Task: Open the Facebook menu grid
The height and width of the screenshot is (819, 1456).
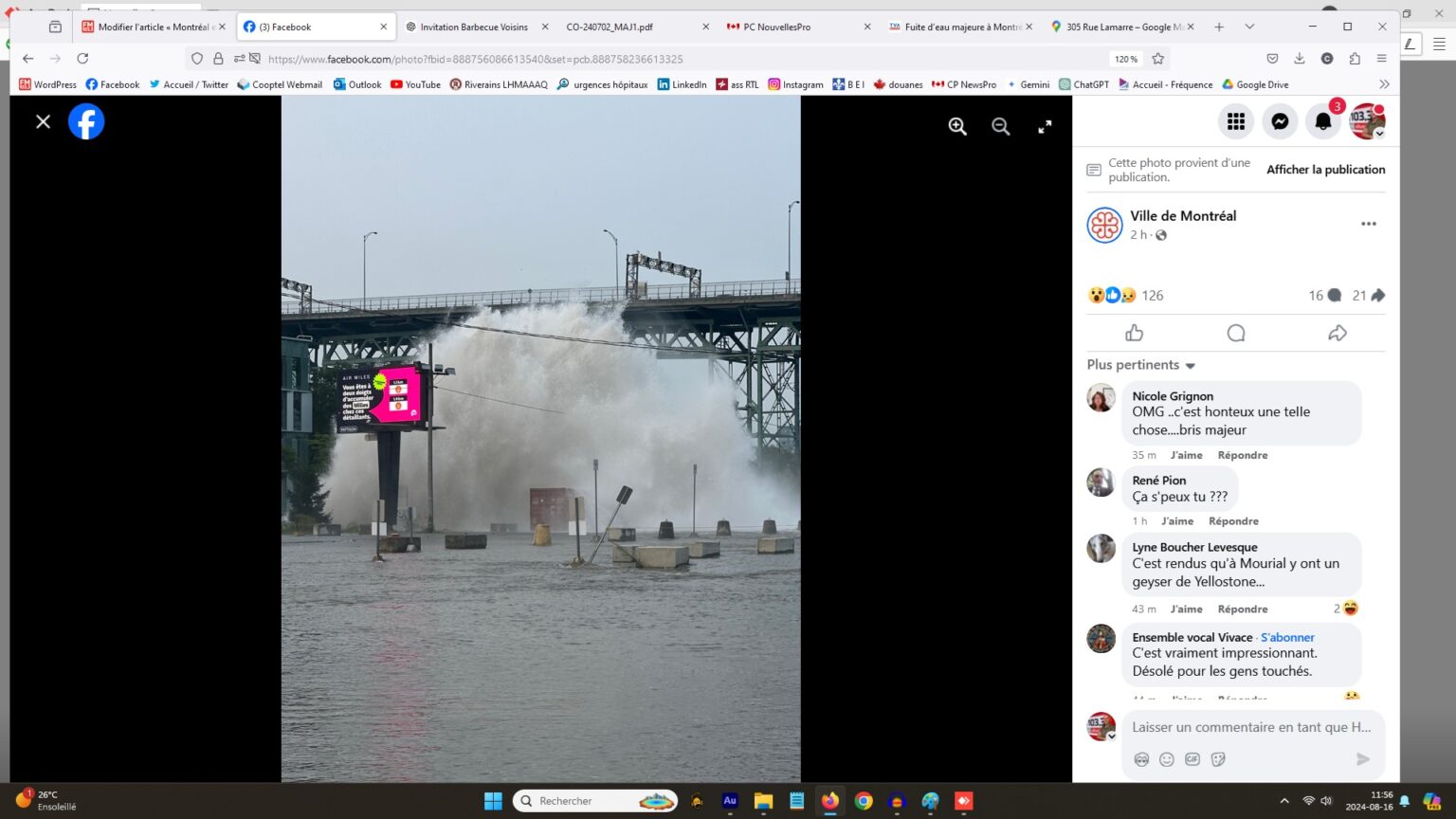Action: click(x=1235, y=121)
